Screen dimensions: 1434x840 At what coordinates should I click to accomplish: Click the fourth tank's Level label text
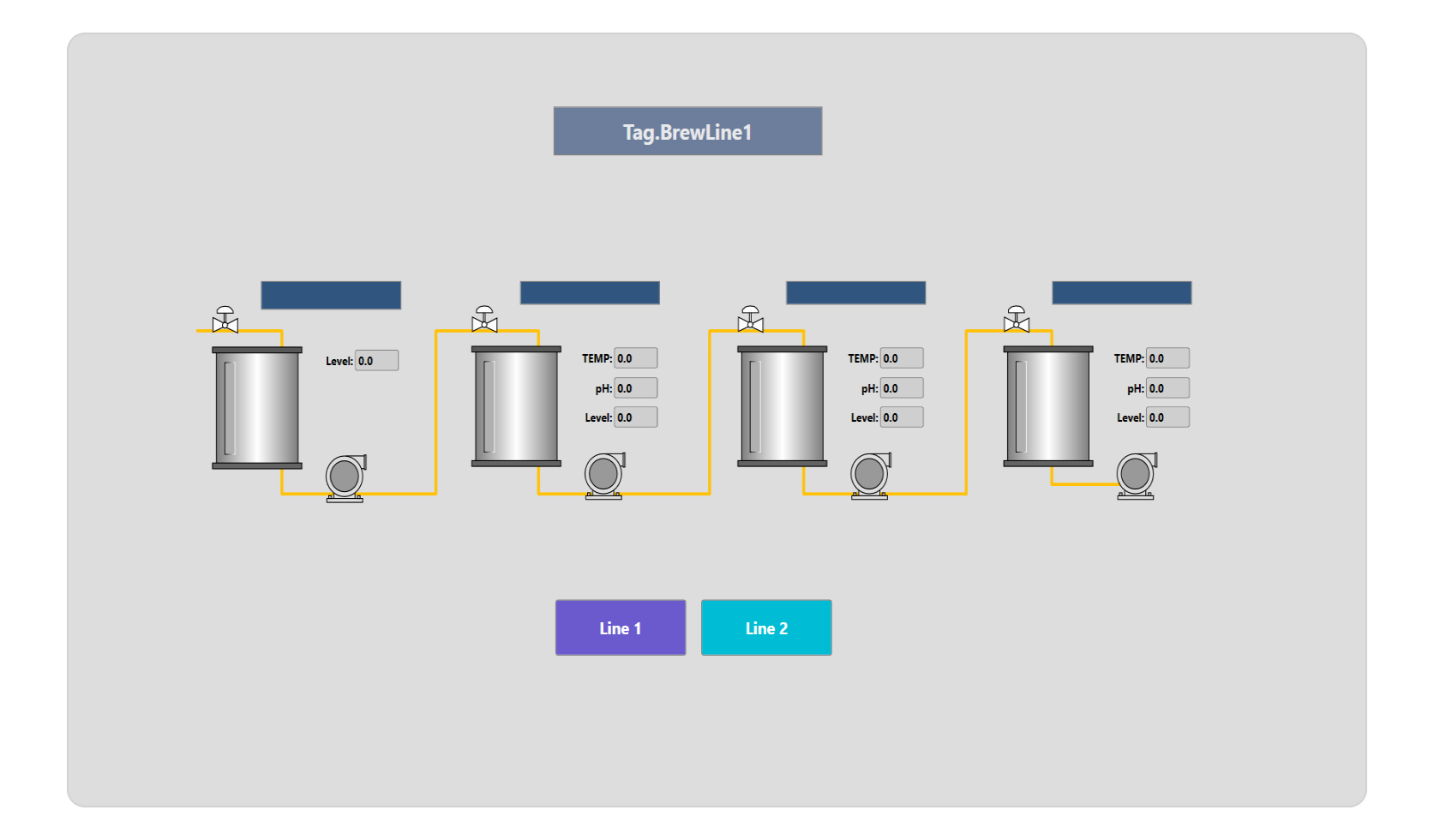tap(1131, 417)
